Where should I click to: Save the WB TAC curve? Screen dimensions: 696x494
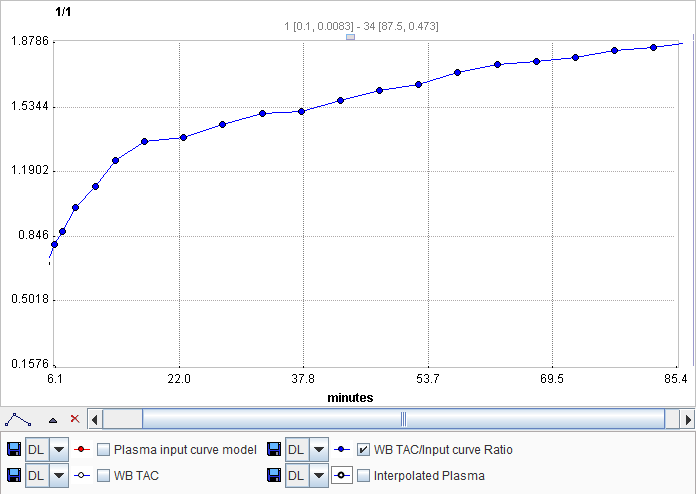point(14,475)
